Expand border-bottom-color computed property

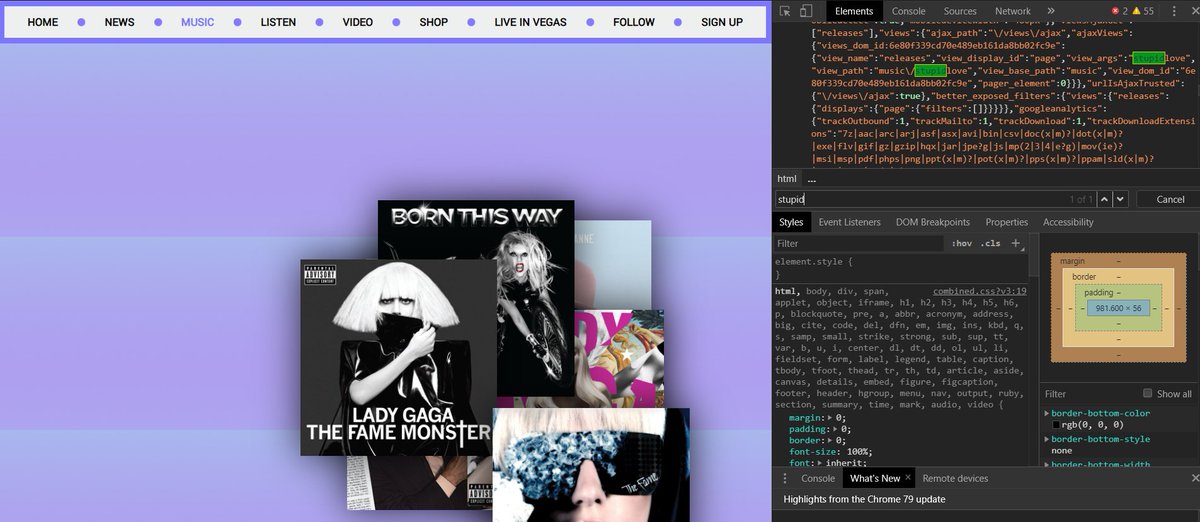1047,413
